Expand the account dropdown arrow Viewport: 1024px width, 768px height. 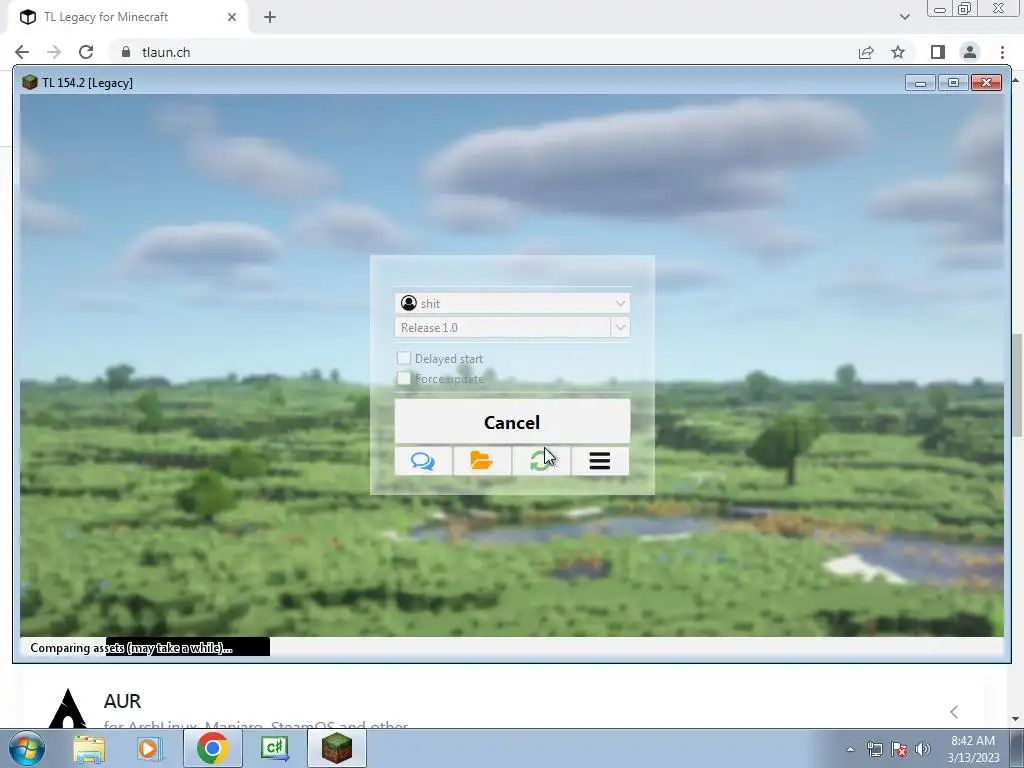620,303
